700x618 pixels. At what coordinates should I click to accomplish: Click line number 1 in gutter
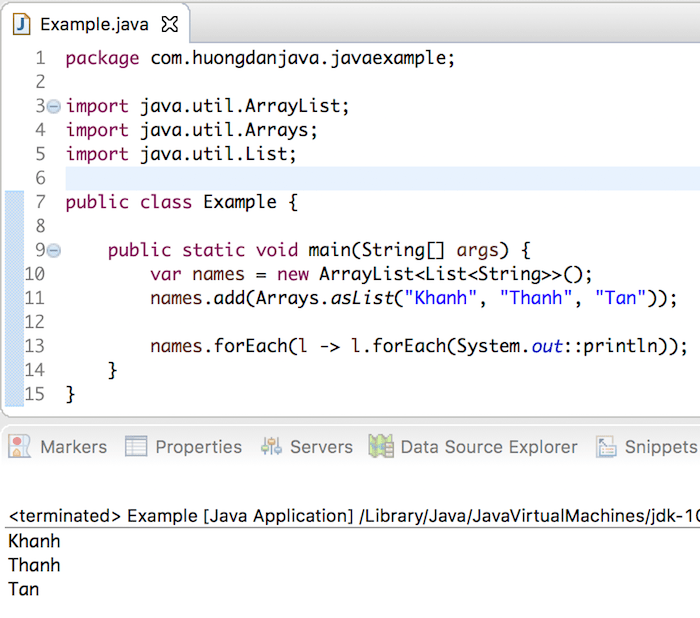41,58
